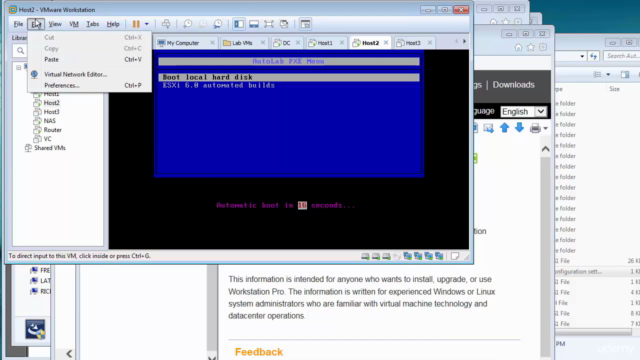This screenshot has width=640, height=360.
Task: Click the browser settings gear icon
Action: coord(543,47)
